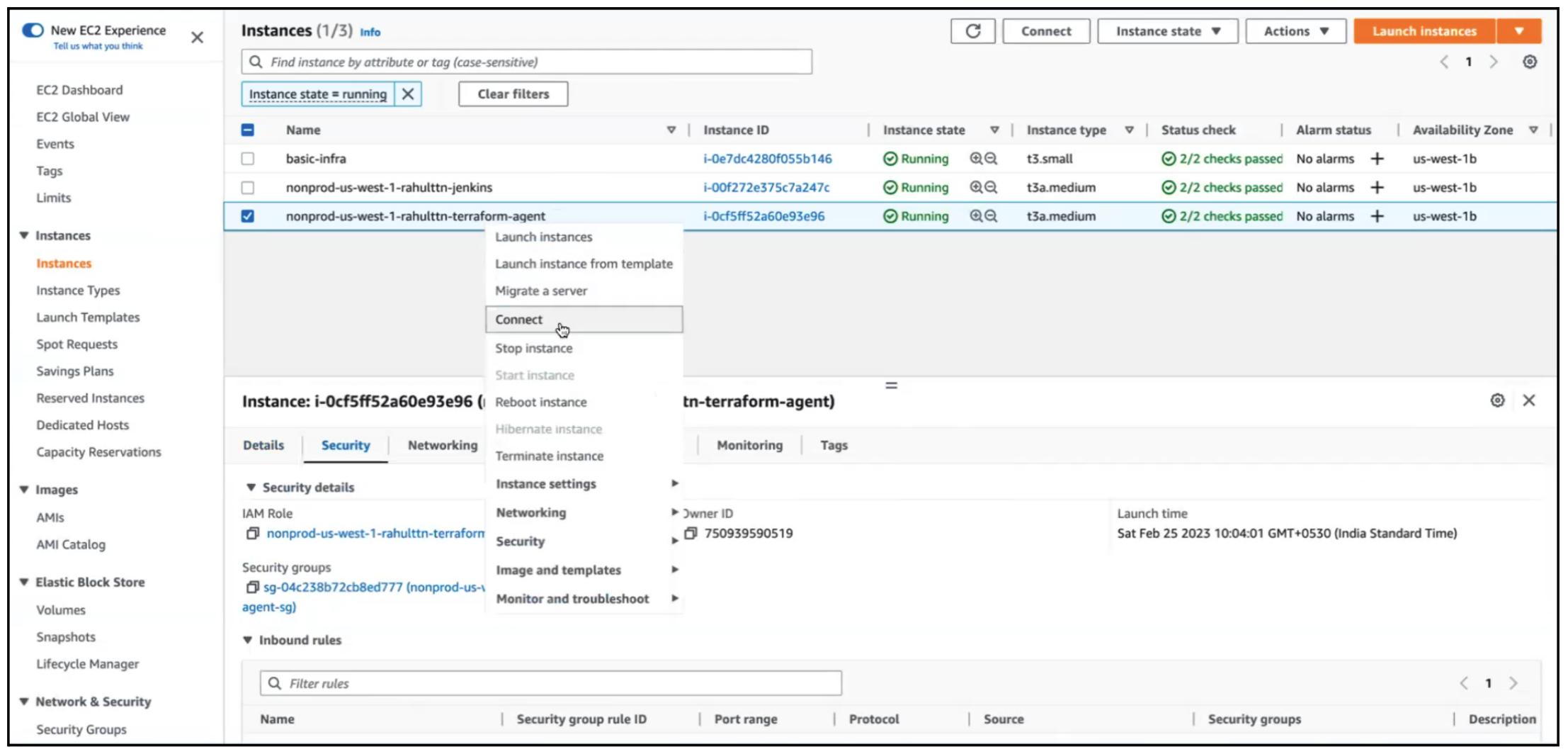Click the details panel resize handle

tap(891, 386)
